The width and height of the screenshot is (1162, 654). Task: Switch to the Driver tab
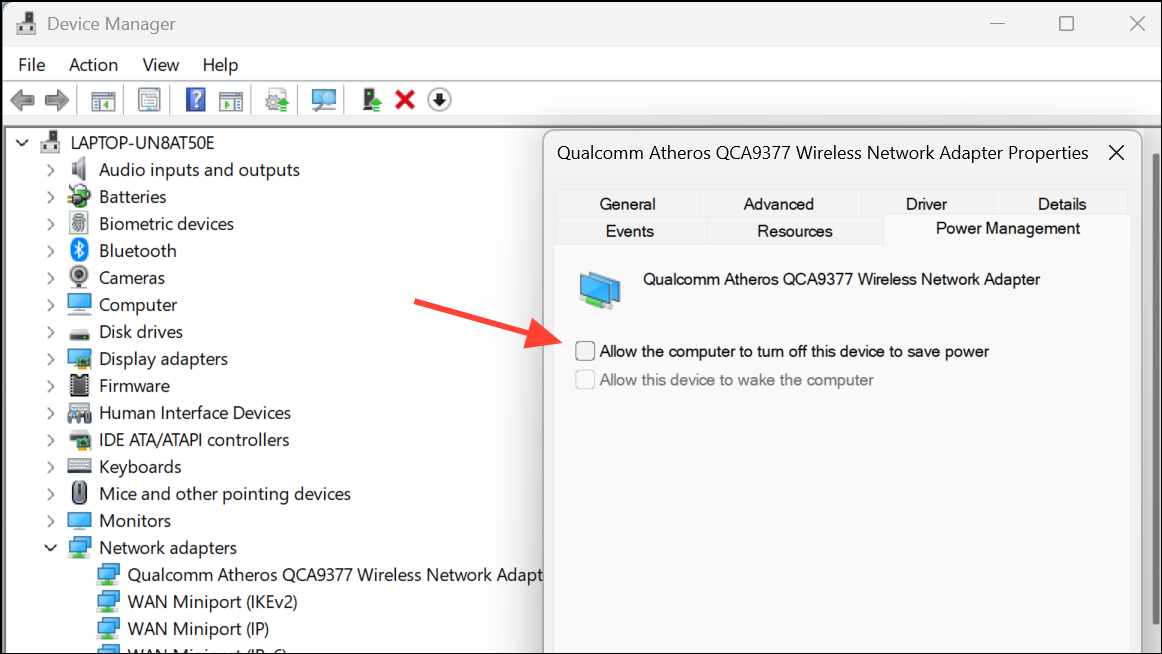coord(926,204)
